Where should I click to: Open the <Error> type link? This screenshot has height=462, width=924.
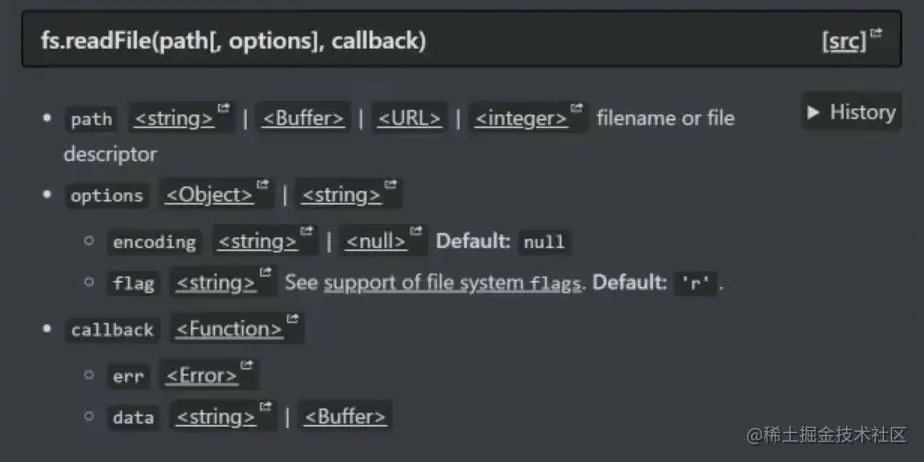(x=202, y=375)
